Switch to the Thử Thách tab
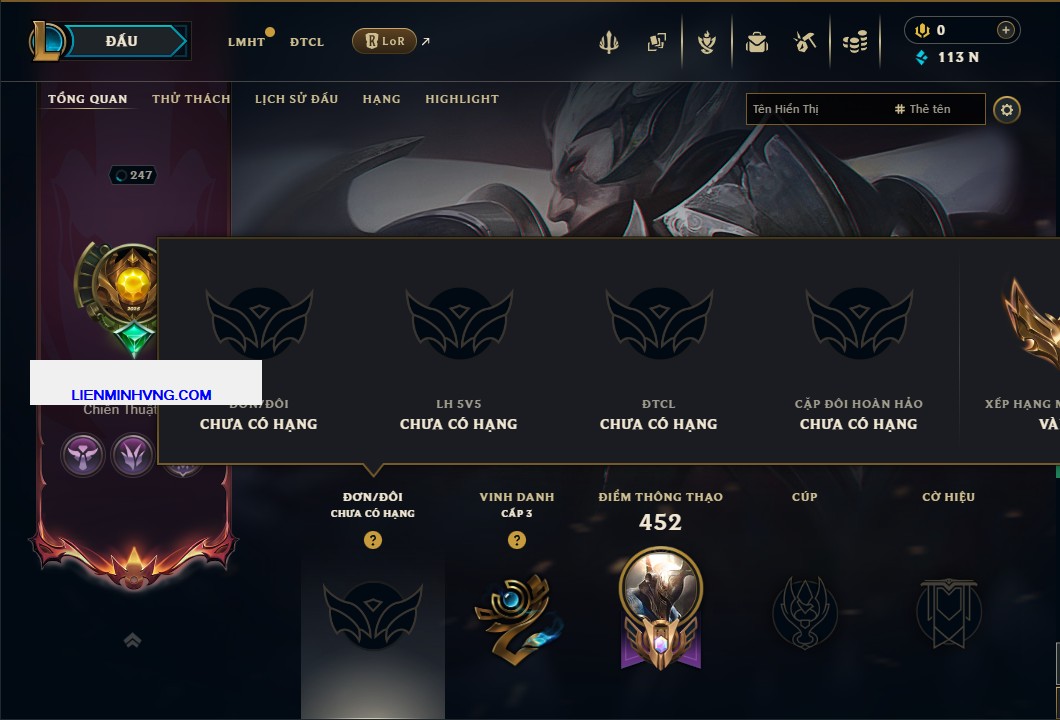Viewport: 1060px width, 720px height. point(191,99)
